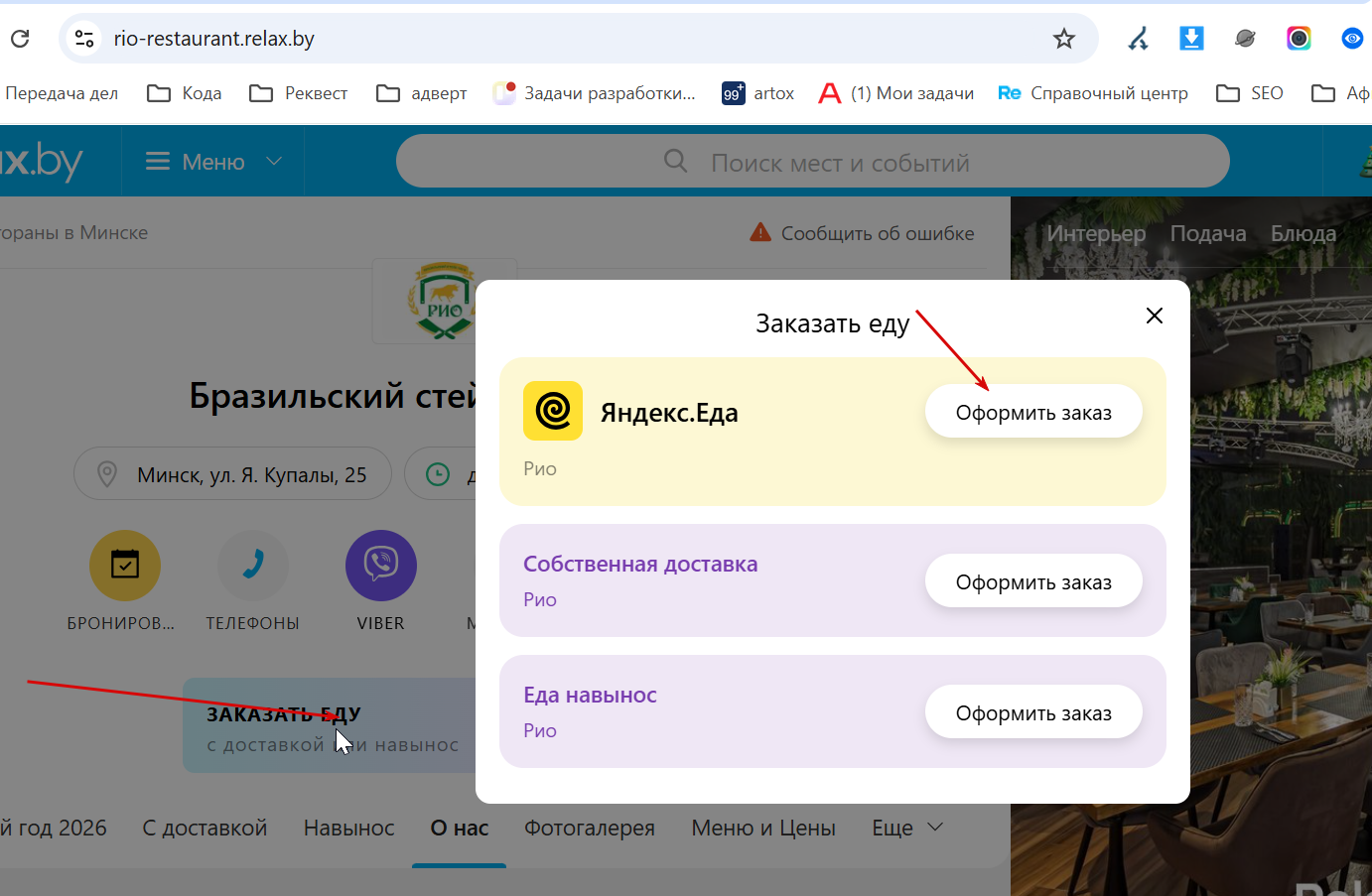Viewport: 1372px width, 896px height.
Task: Click the Бронирование calendar icon
Action: (x=125, y=566)
